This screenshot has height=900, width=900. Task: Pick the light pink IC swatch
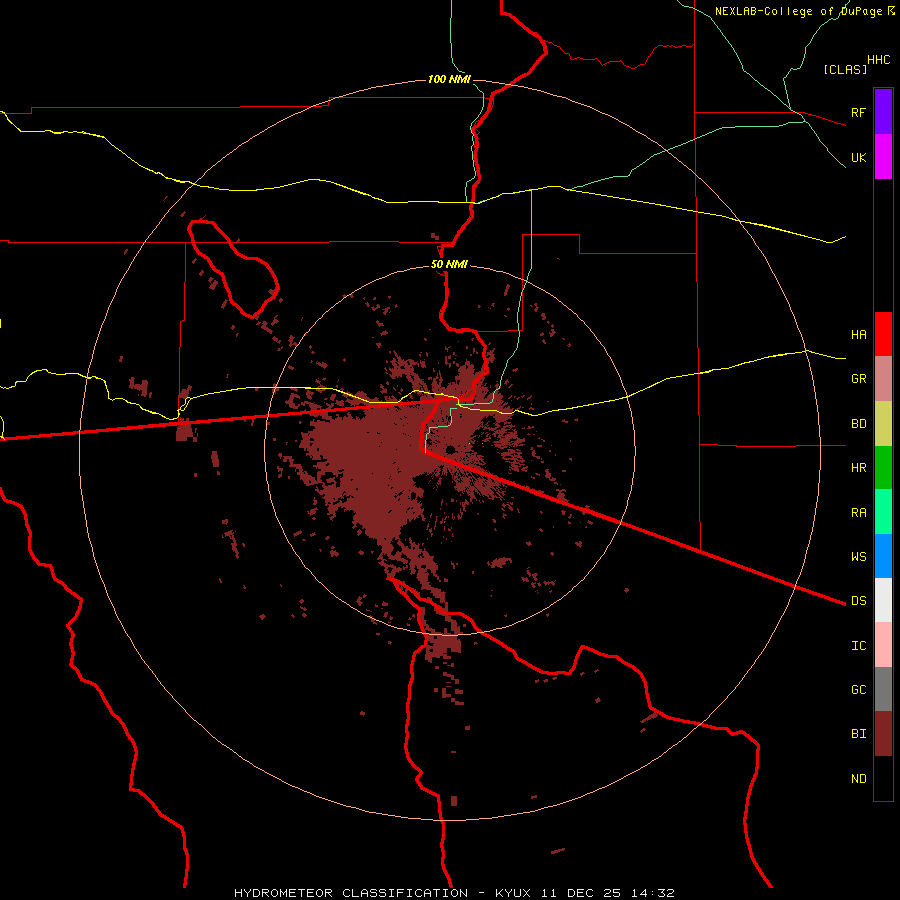click(883, 645)
